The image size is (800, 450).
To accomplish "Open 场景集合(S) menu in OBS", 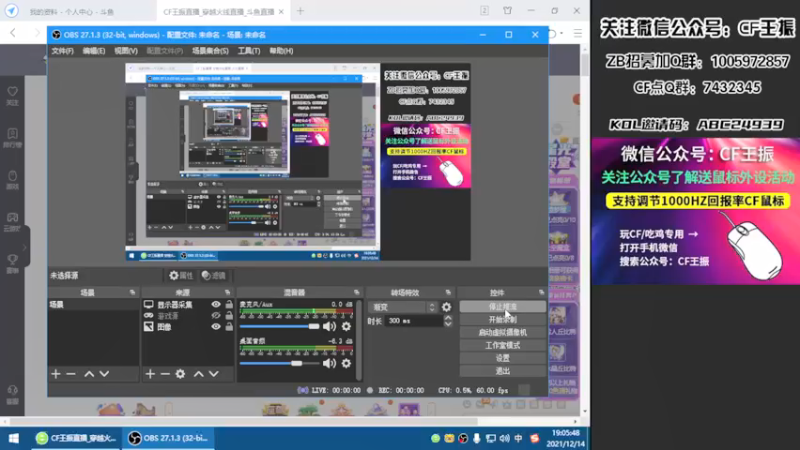I will coord(210,51).
